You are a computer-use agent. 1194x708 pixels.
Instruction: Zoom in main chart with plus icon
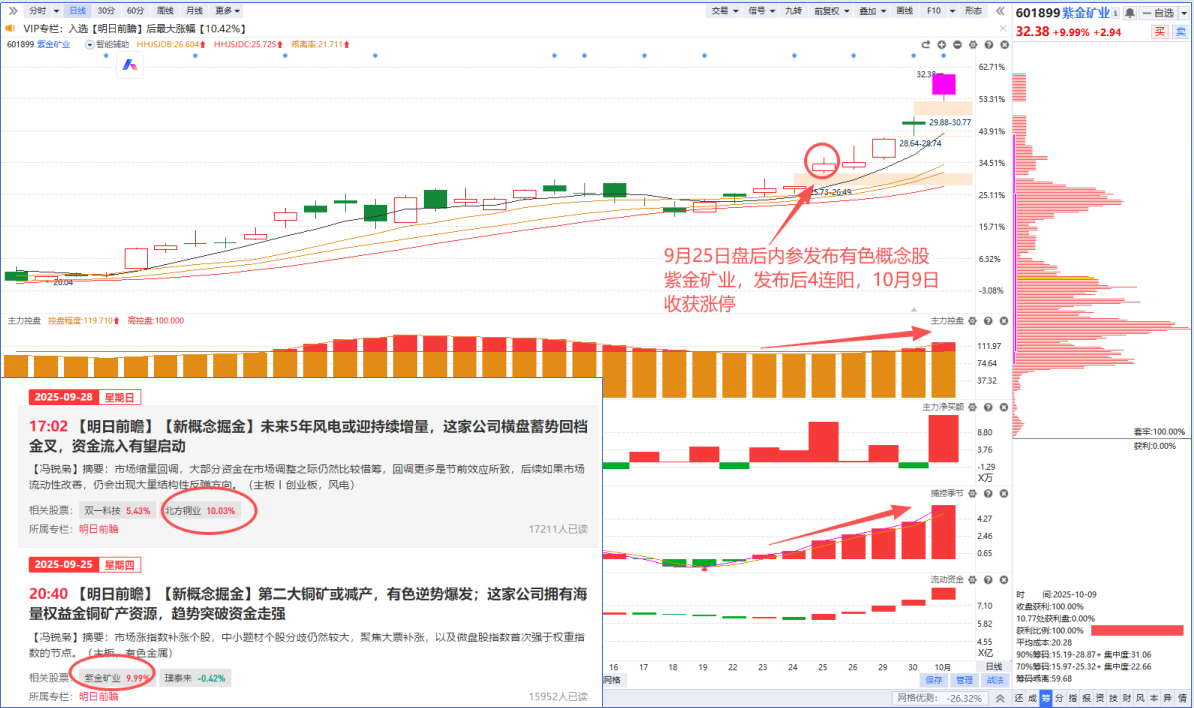coord(941,45)
